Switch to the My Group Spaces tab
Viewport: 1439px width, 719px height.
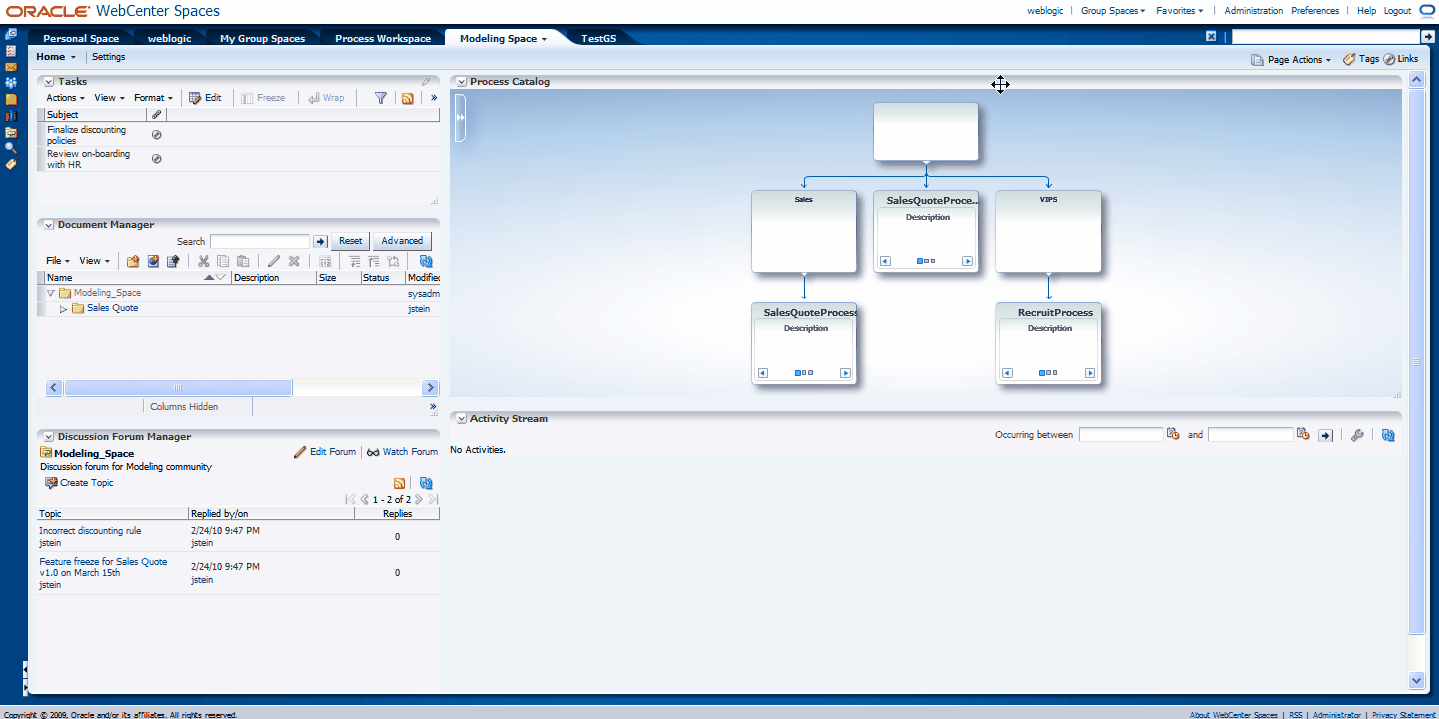(262, 38)
